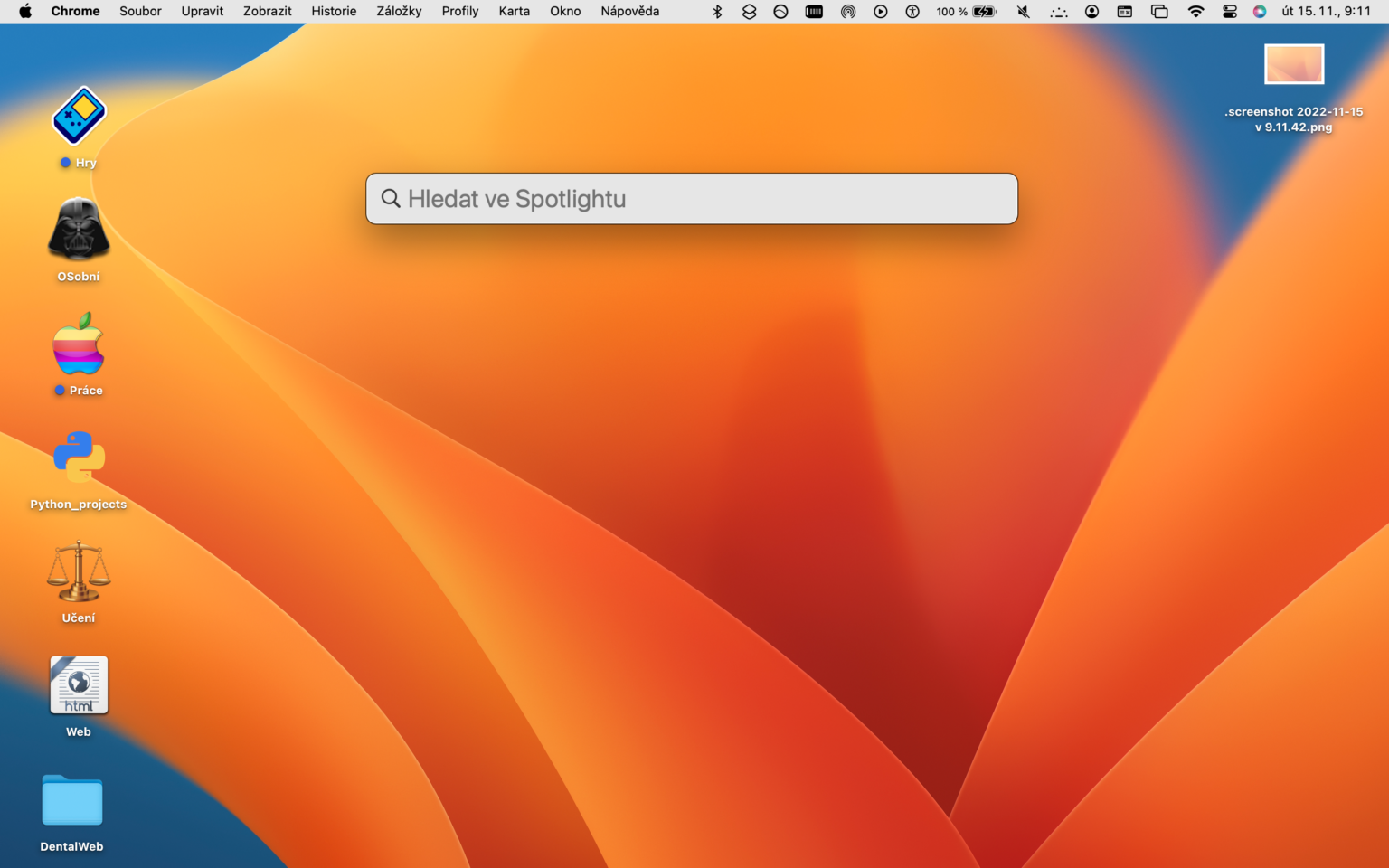1389x868 pixels.
Task: Click into the Spotlight search field
Action: tap(705, 199)
